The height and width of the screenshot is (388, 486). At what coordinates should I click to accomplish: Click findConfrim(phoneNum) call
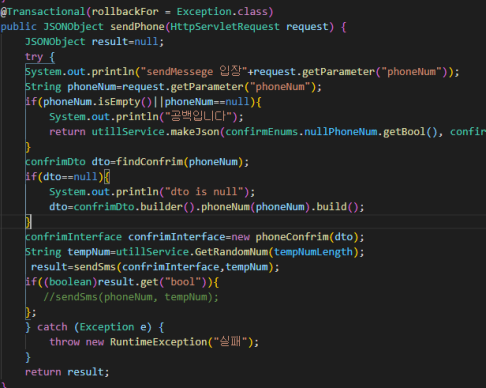(x=180, y=162)
